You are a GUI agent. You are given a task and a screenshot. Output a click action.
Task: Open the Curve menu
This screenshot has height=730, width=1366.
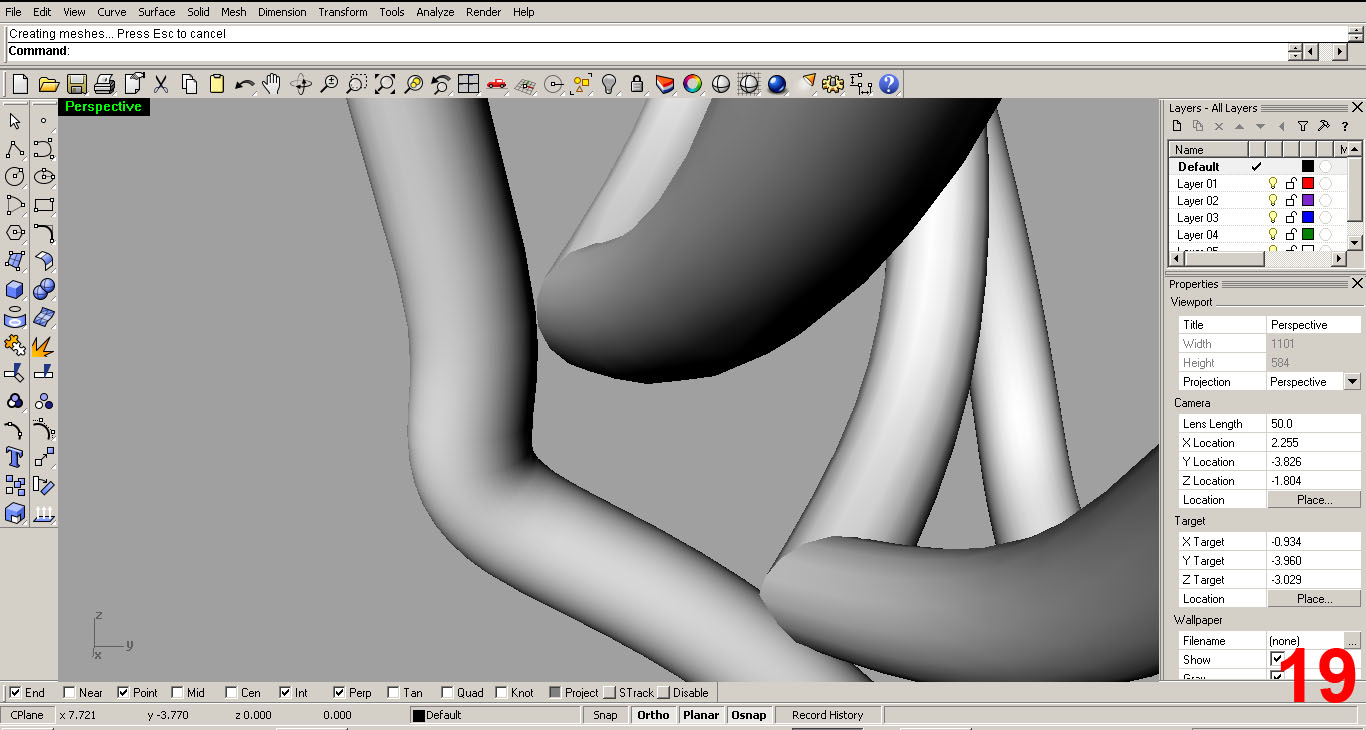tap(111, 12)
